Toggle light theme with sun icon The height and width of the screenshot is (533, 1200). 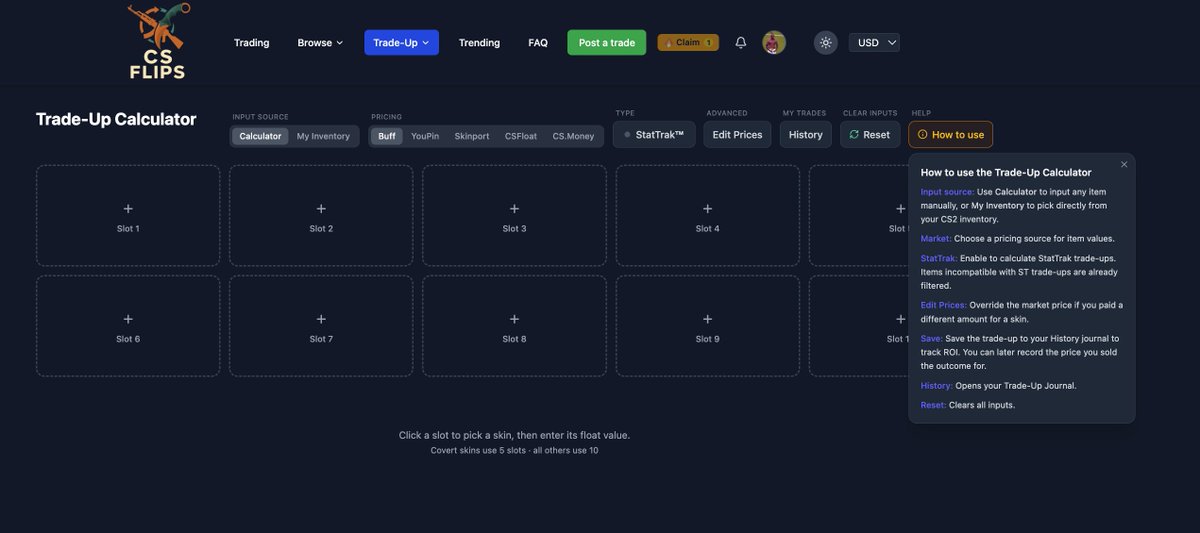825,42
